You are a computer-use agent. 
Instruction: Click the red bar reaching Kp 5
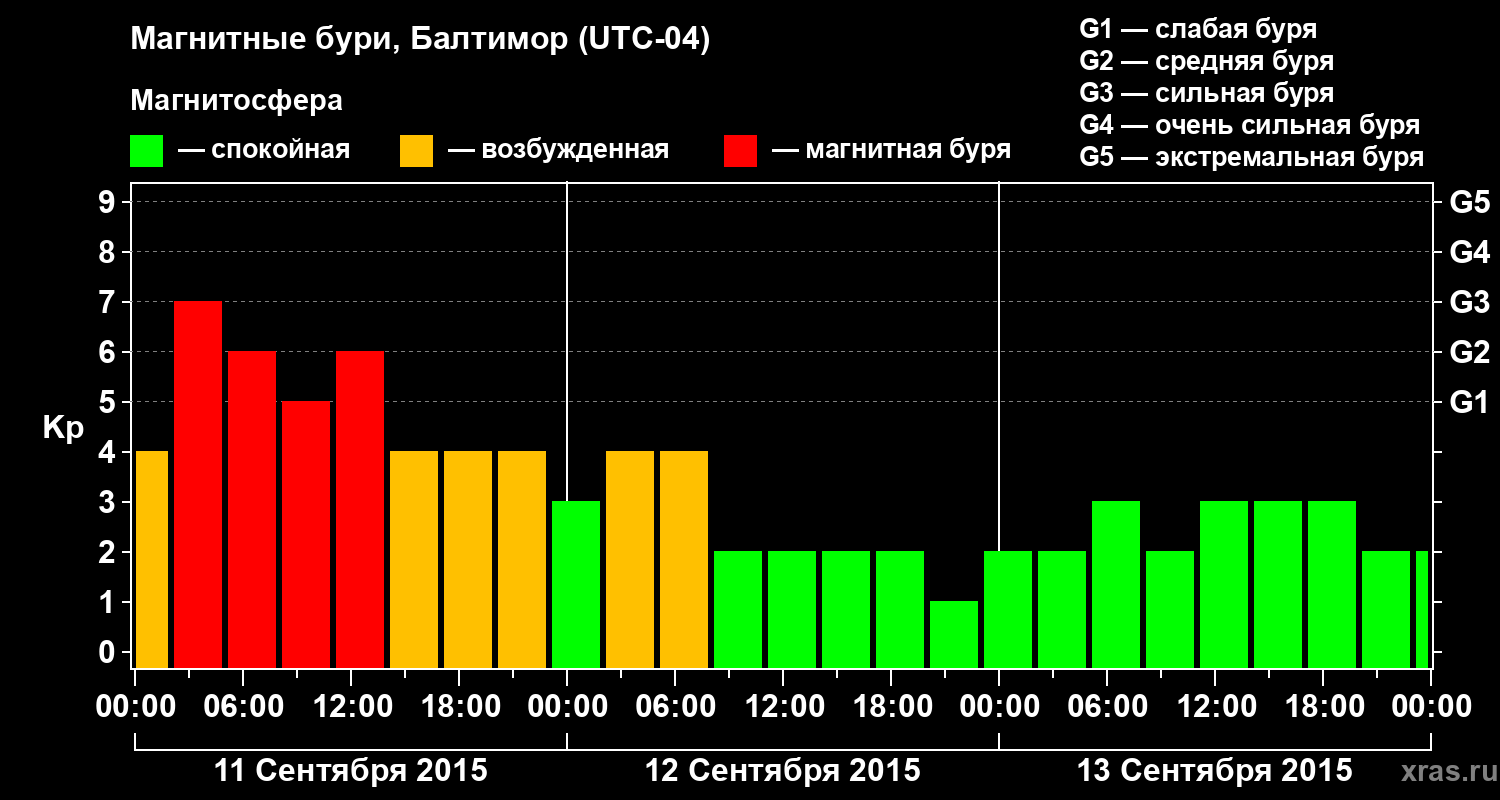(x=306, y=534)
